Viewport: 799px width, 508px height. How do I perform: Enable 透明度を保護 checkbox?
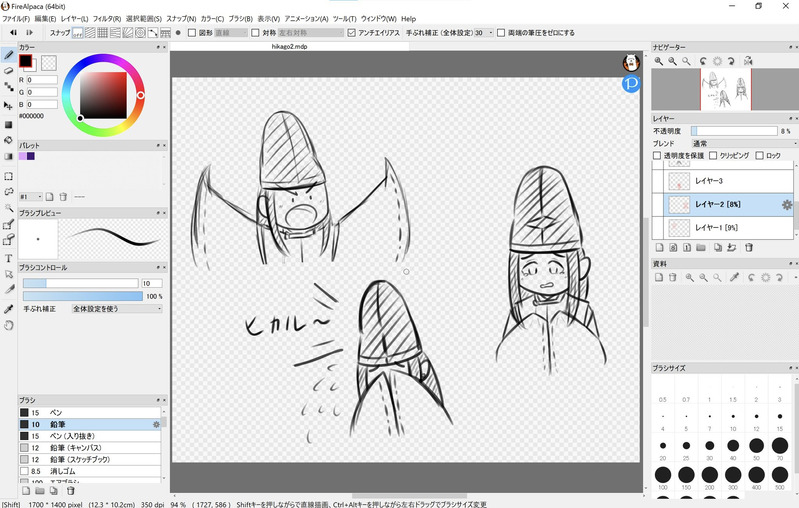pyautogui.click(x=657, y=155)
